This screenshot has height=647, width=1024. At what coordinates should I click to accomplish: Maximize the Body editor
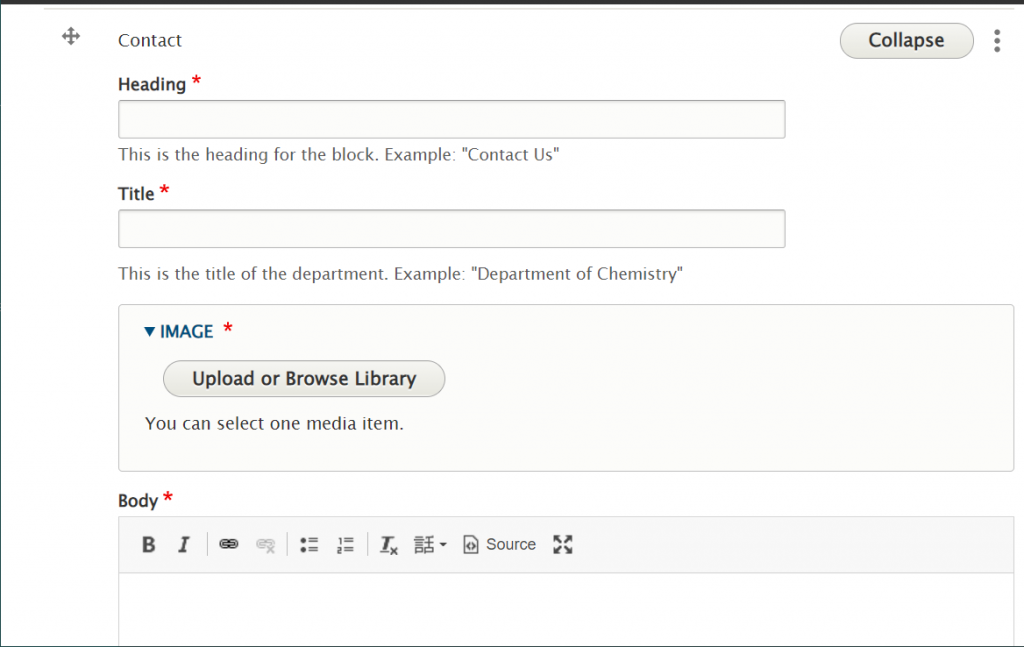(x=563, y=544)
